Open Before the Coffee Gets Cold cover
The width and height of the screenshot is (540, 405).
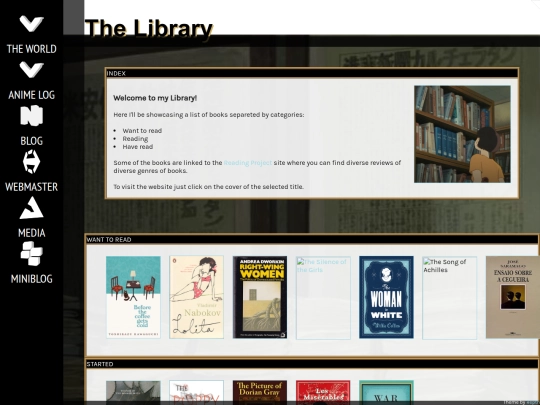point(133,297)
